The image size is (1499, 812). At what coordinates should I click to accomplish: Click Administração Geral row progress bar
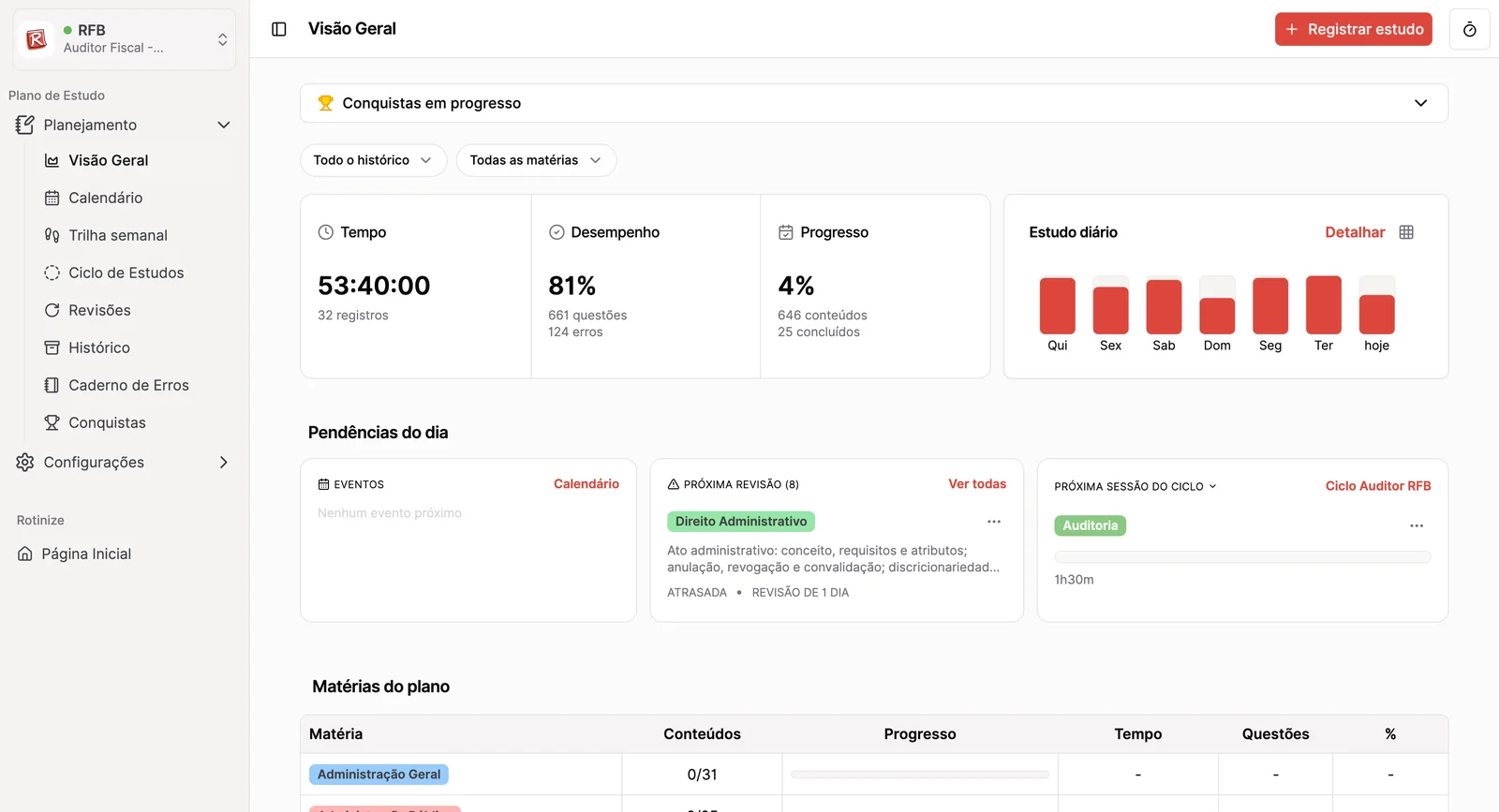pyautogui.click(x=920, y=775)
